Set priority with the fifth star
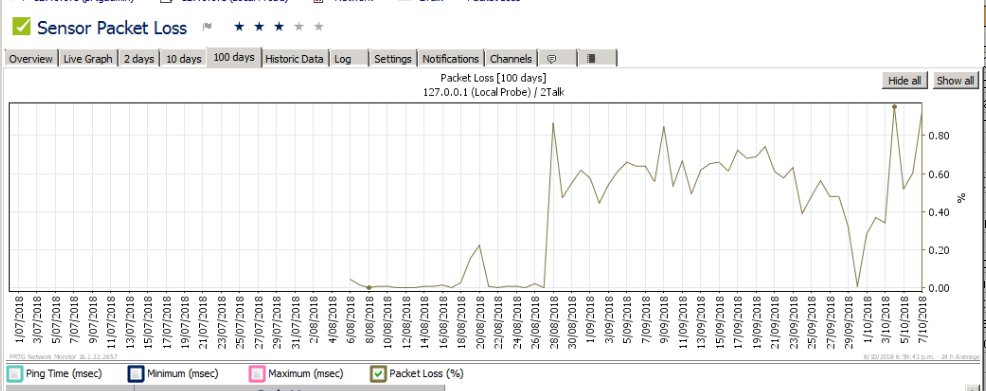Image resolution: width=986 pixels, height=391 pixels. tap(319, 26)
